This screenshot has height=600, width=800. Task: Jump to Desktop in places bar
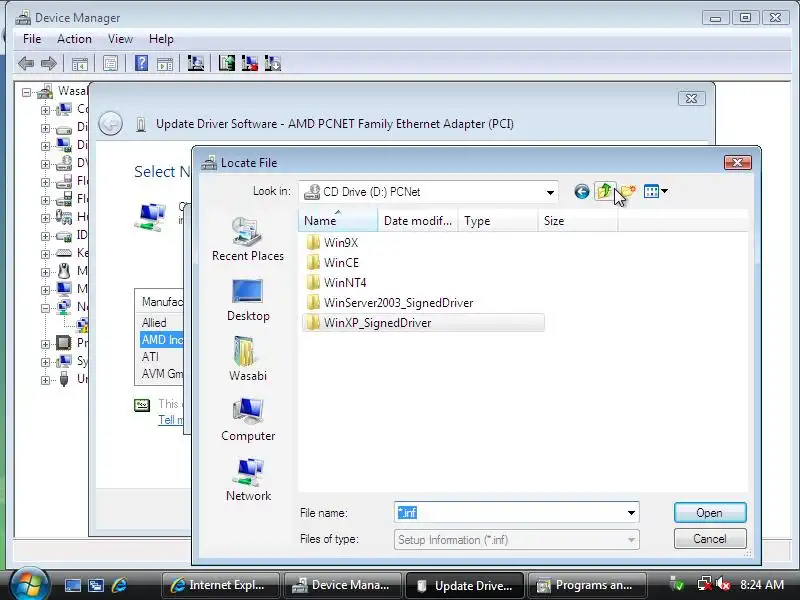click(248, 300)
